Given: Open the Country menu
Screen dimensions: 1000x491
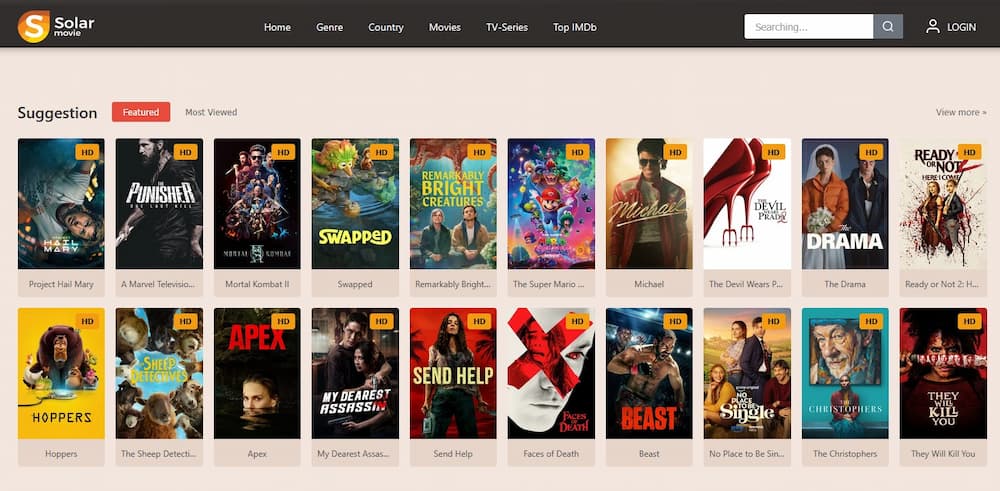Looking at the screenshot, I should click(386, 27).
